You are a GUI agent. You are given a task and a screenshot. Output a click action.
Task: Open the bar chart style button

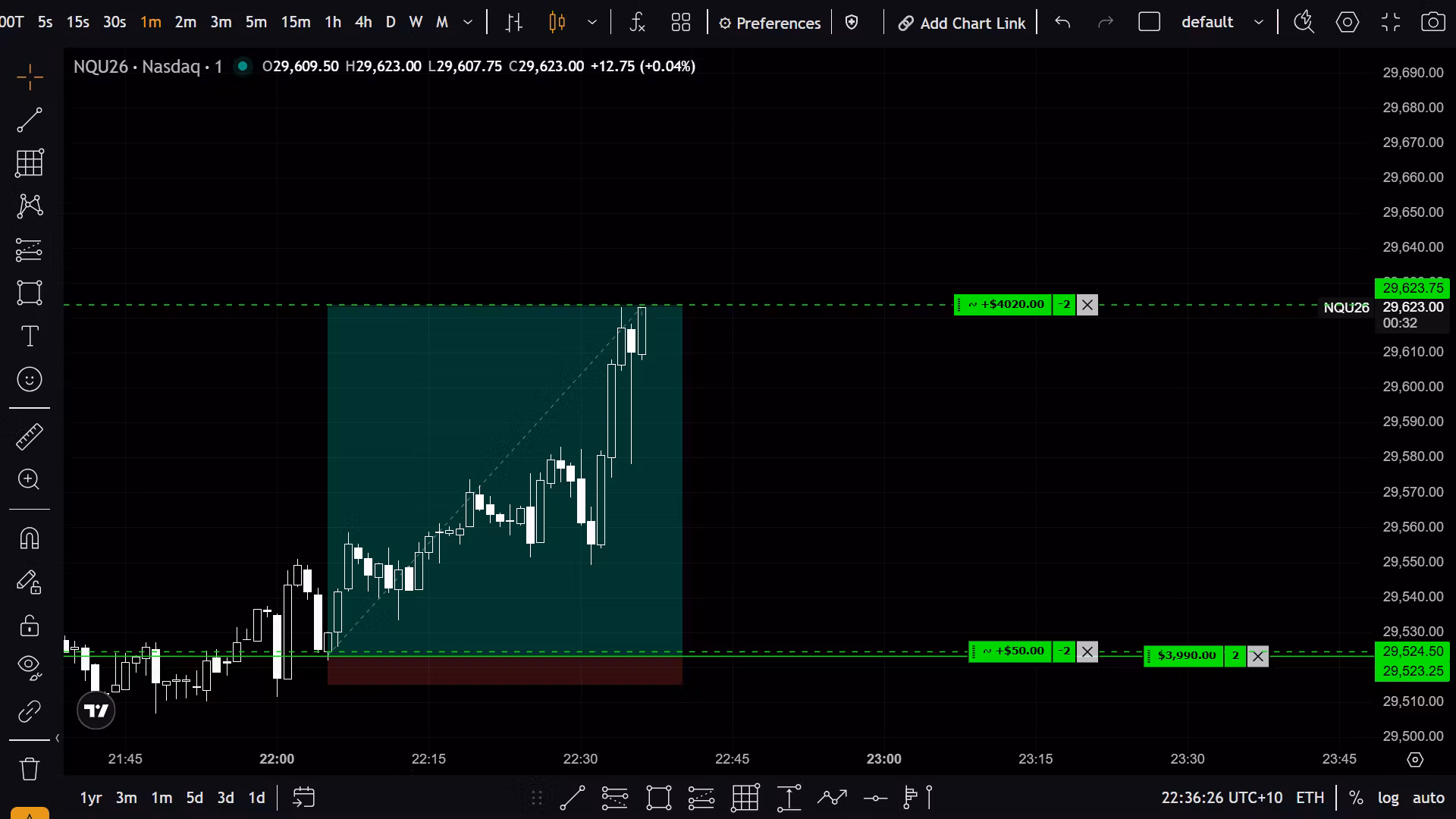click(x=514, y=22)
